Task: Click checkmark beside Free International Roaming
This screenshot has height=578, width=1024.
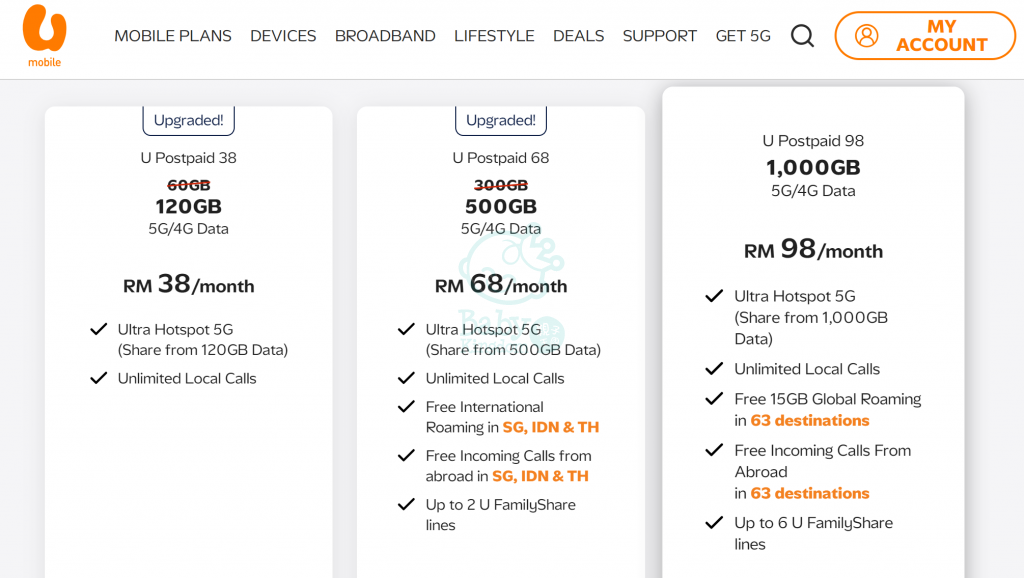Action: (406, 407)
